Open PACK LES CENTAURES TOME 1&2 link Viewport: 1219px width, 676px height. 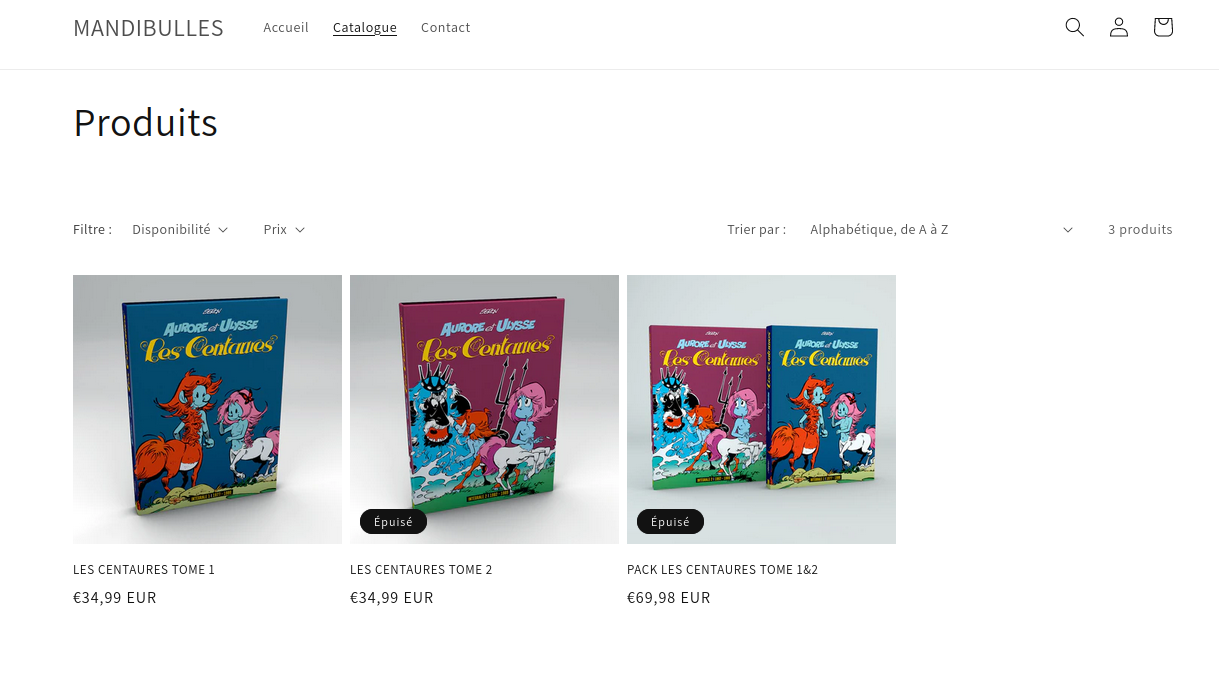coord(722,570)
